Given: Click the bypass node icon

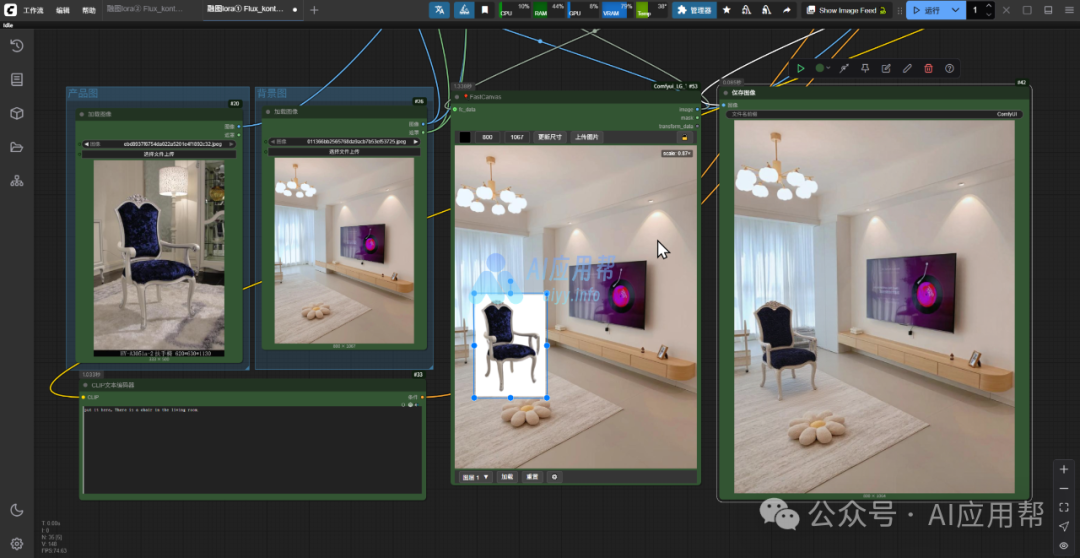Looking at the screenshot, I should (x=844, y=68).
